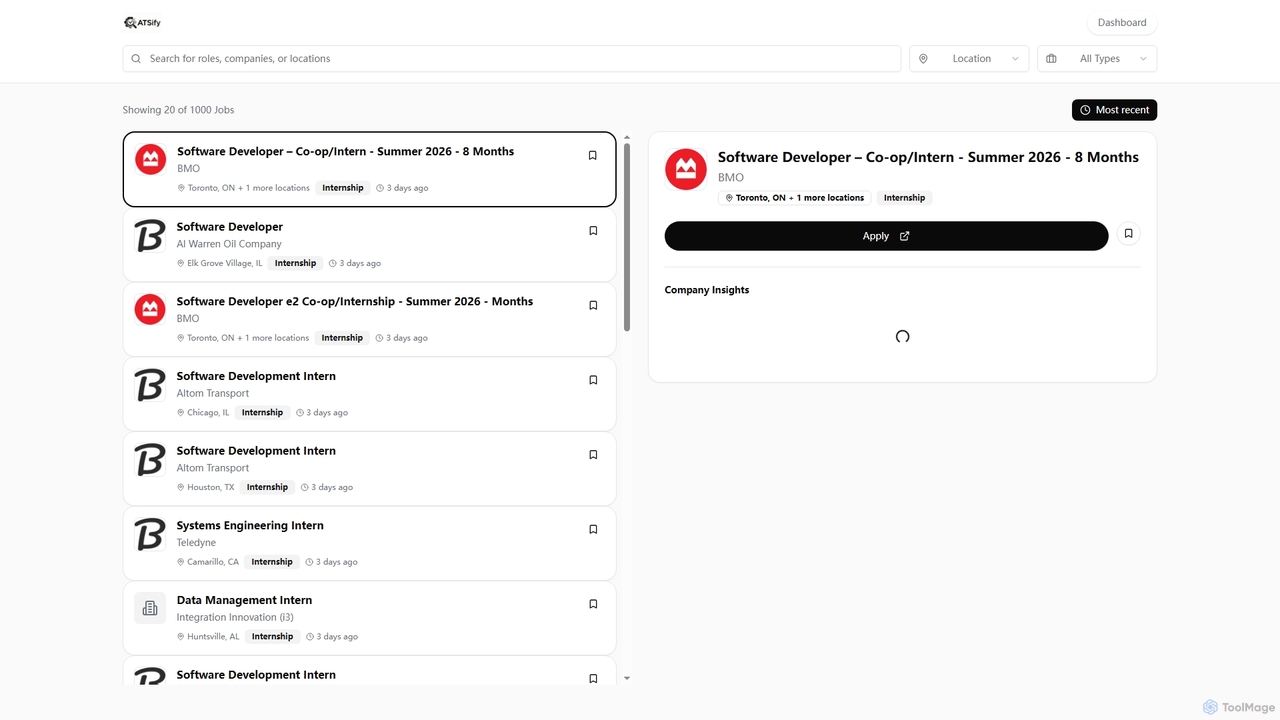Bookmark the Al Warren Oil Company job
The image size is (1280, 720).
(x=593, y=230)
